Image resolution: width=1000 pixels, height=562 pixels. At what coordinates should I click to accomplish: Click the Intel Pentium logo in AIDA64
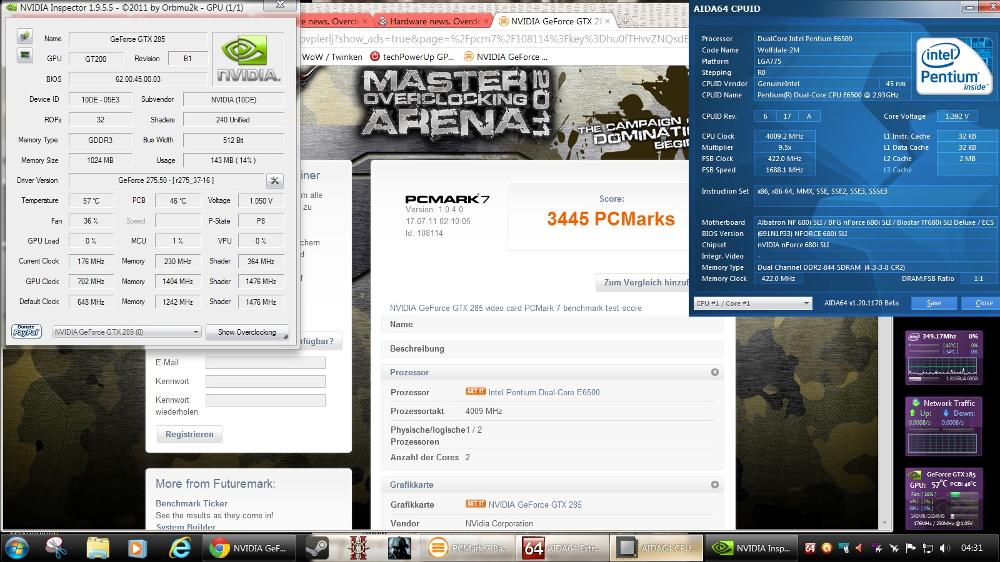[953, 67]
